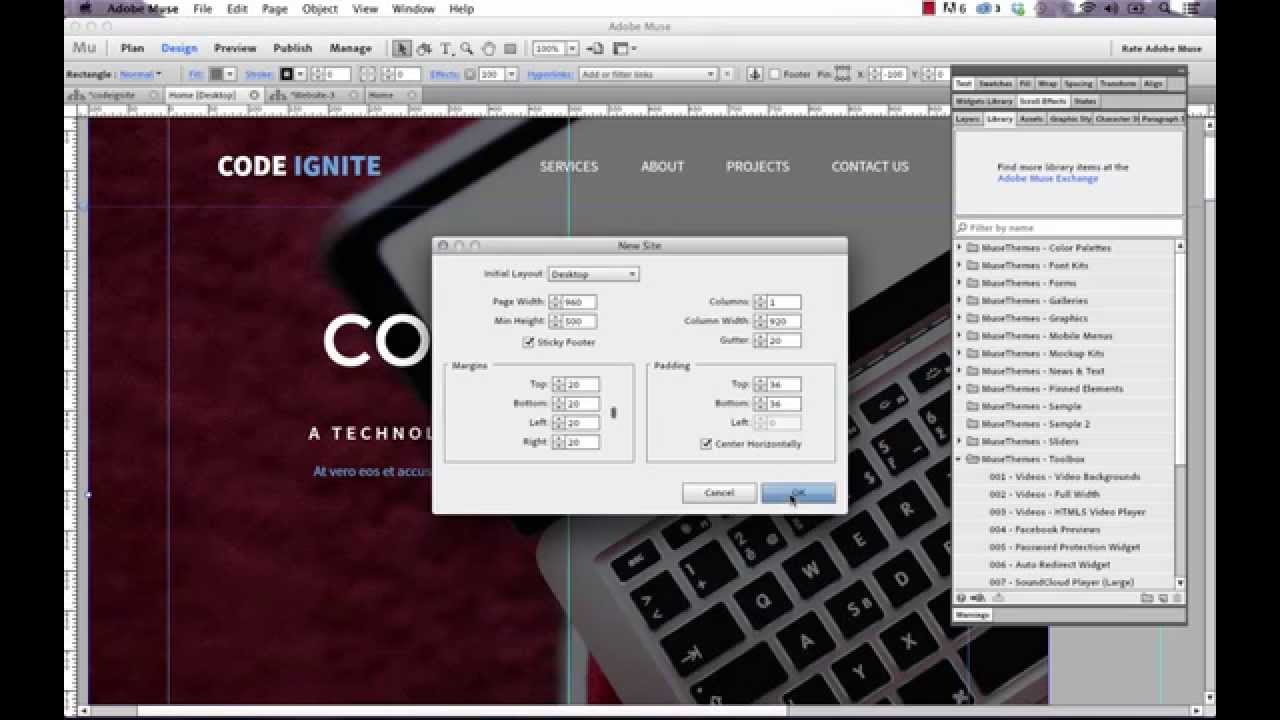
Task: Enable the Footer checkbox in toolbar
Action: 775,74
